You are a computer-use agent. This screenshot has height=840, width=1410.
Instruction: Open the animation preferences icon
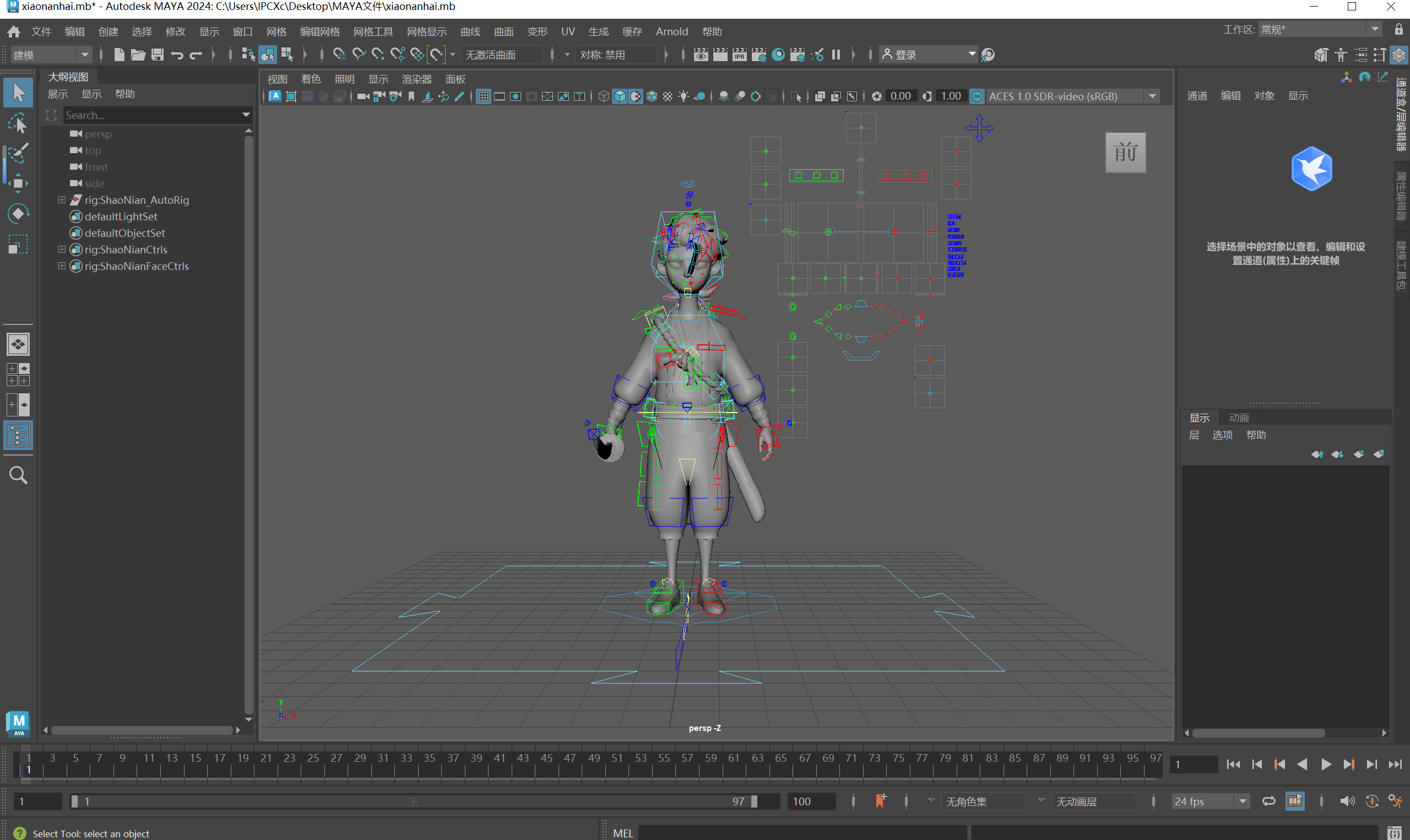(1396, 800)
